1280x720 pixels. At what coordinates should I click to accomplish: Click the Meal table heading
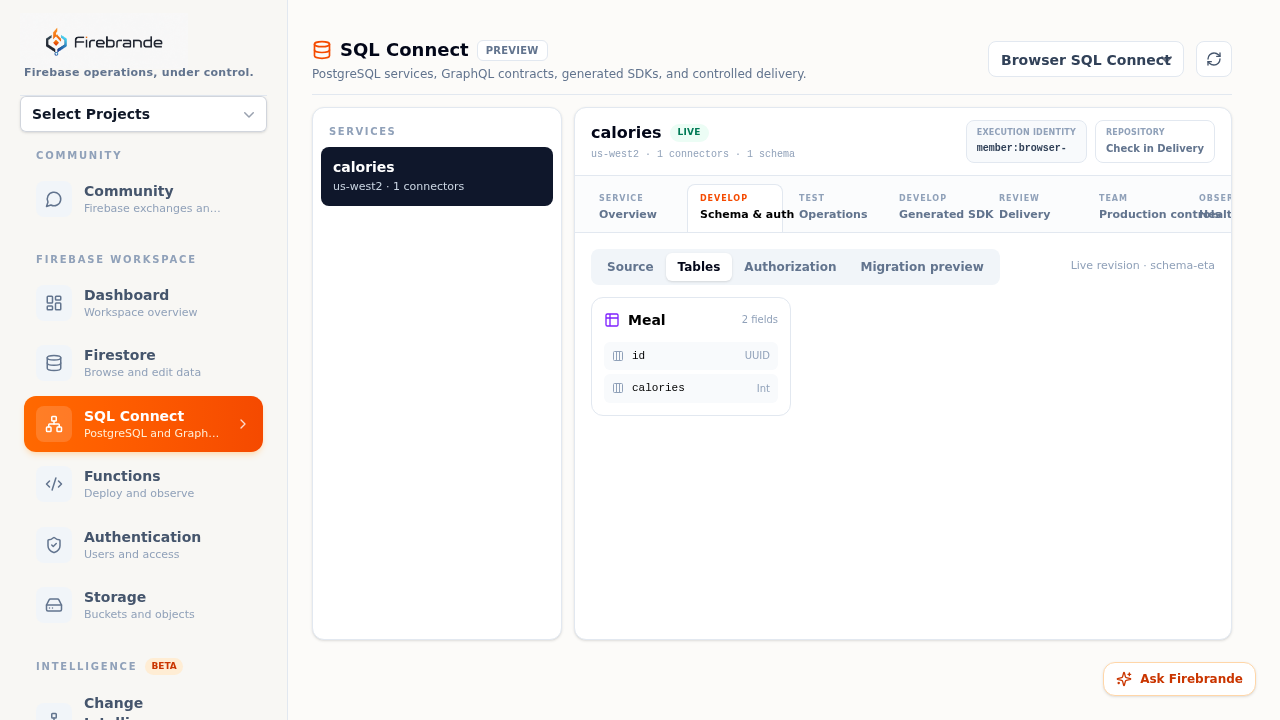tap(646, 320)
